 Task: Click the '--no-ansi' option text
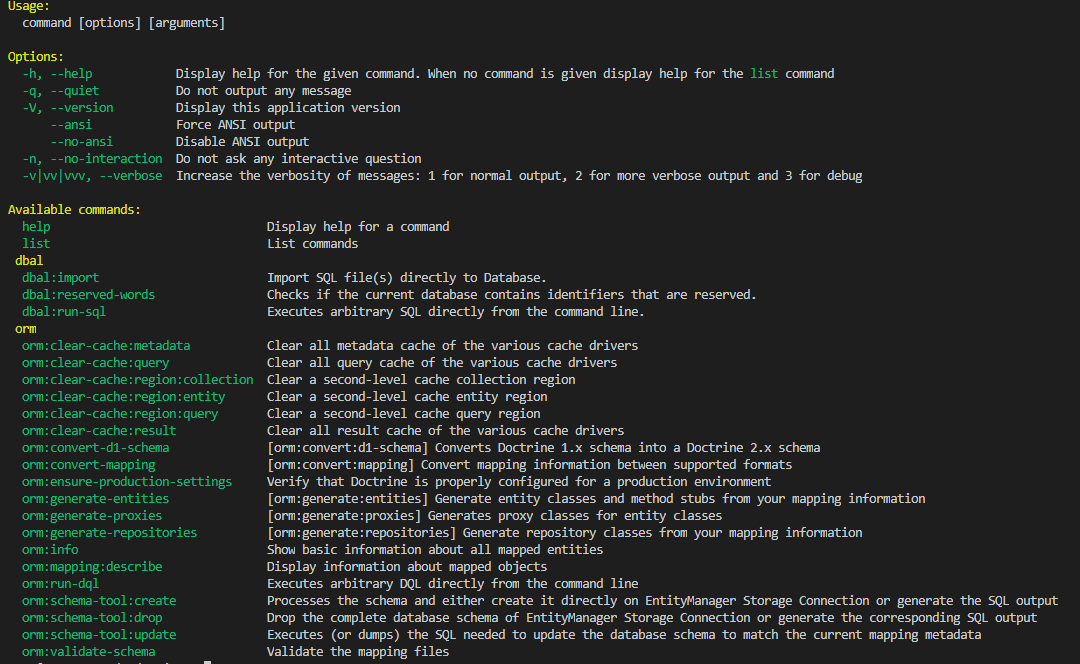point(81,142)
